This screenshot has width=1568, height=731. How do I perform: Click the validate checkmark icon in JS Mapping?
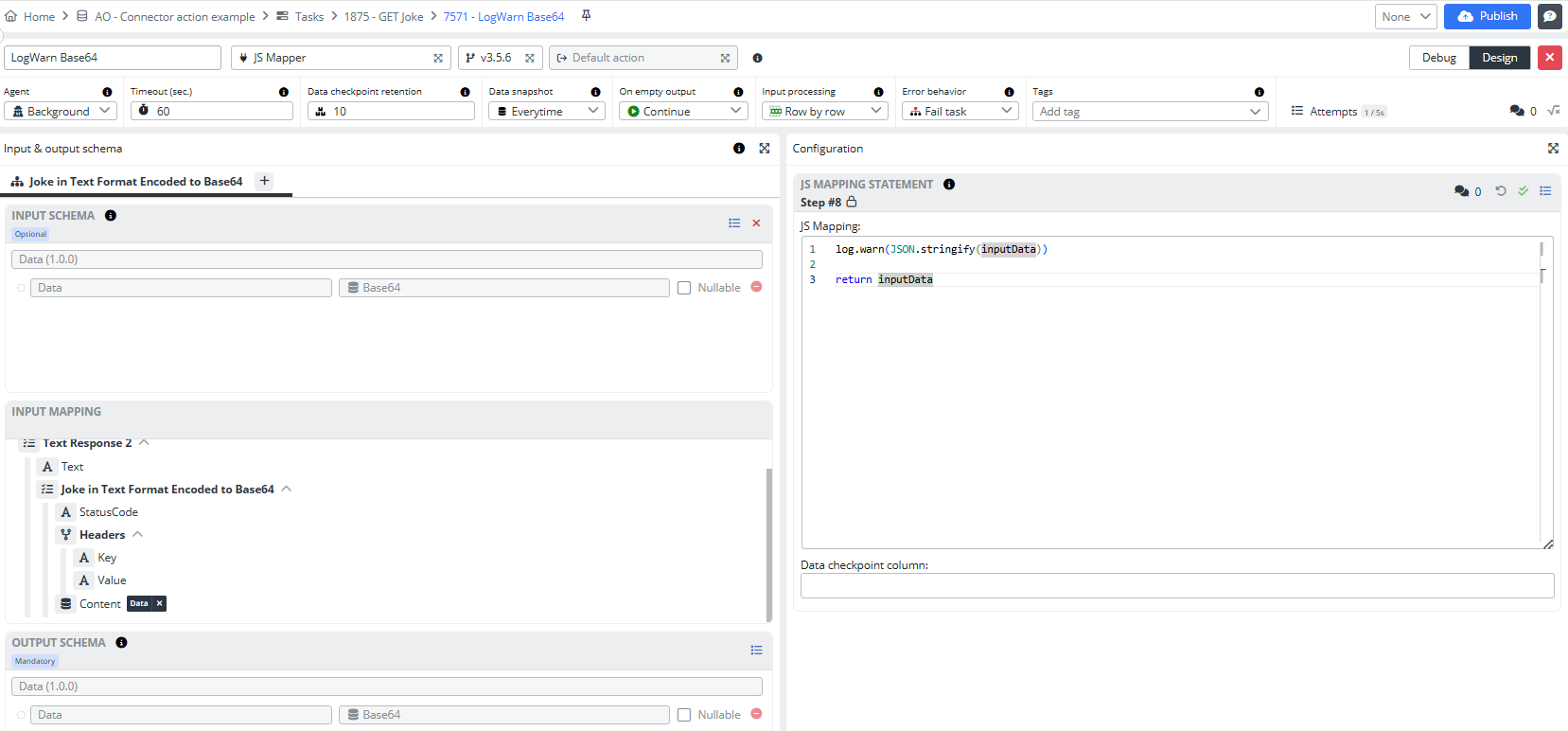(1524, 191)
